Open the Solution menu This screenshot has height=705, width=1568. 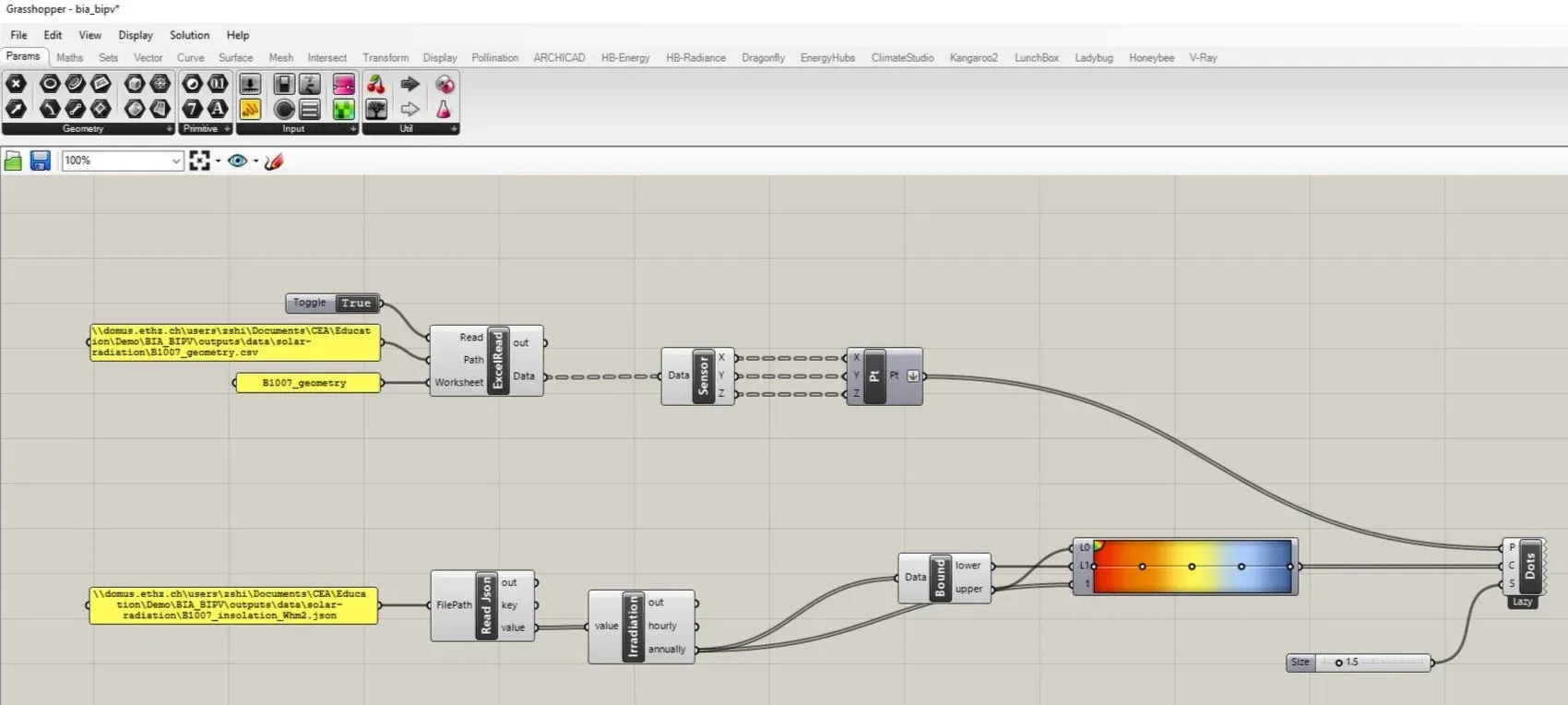tap(189, 35)
